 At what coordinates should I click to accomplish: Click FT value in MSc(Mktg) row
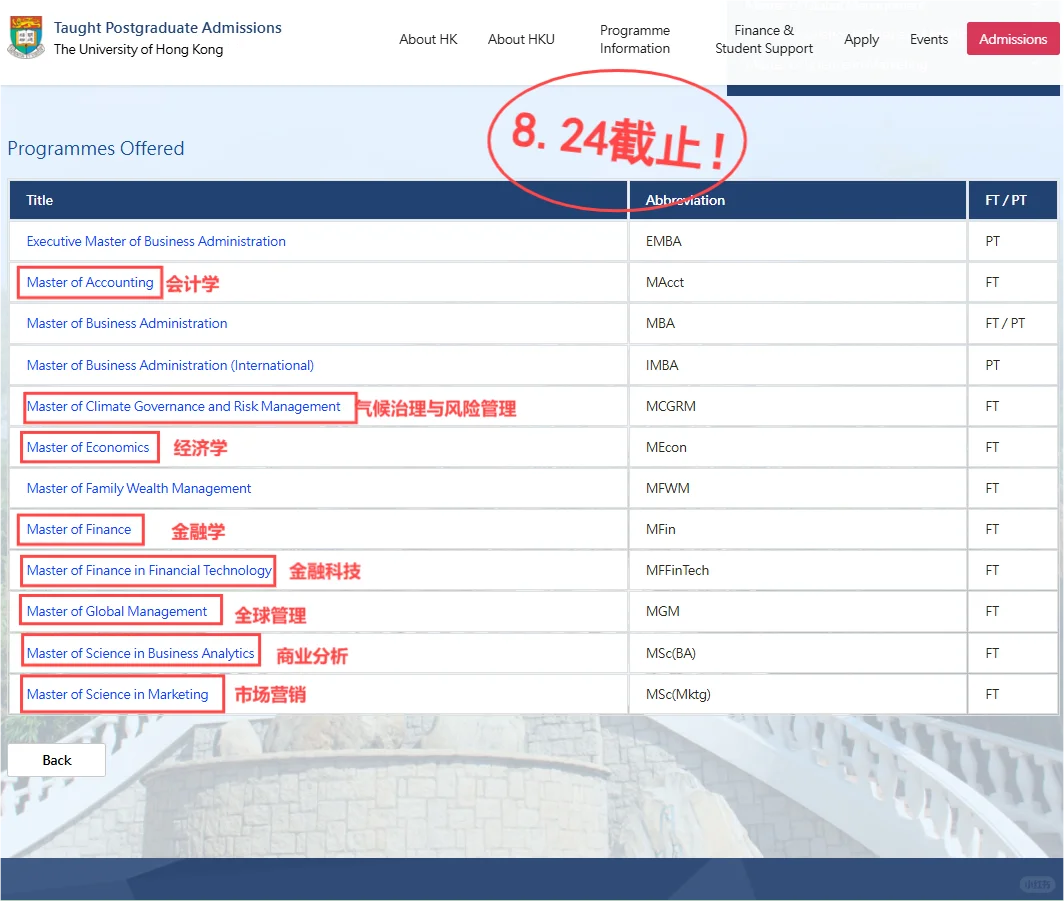coord(992,694)
